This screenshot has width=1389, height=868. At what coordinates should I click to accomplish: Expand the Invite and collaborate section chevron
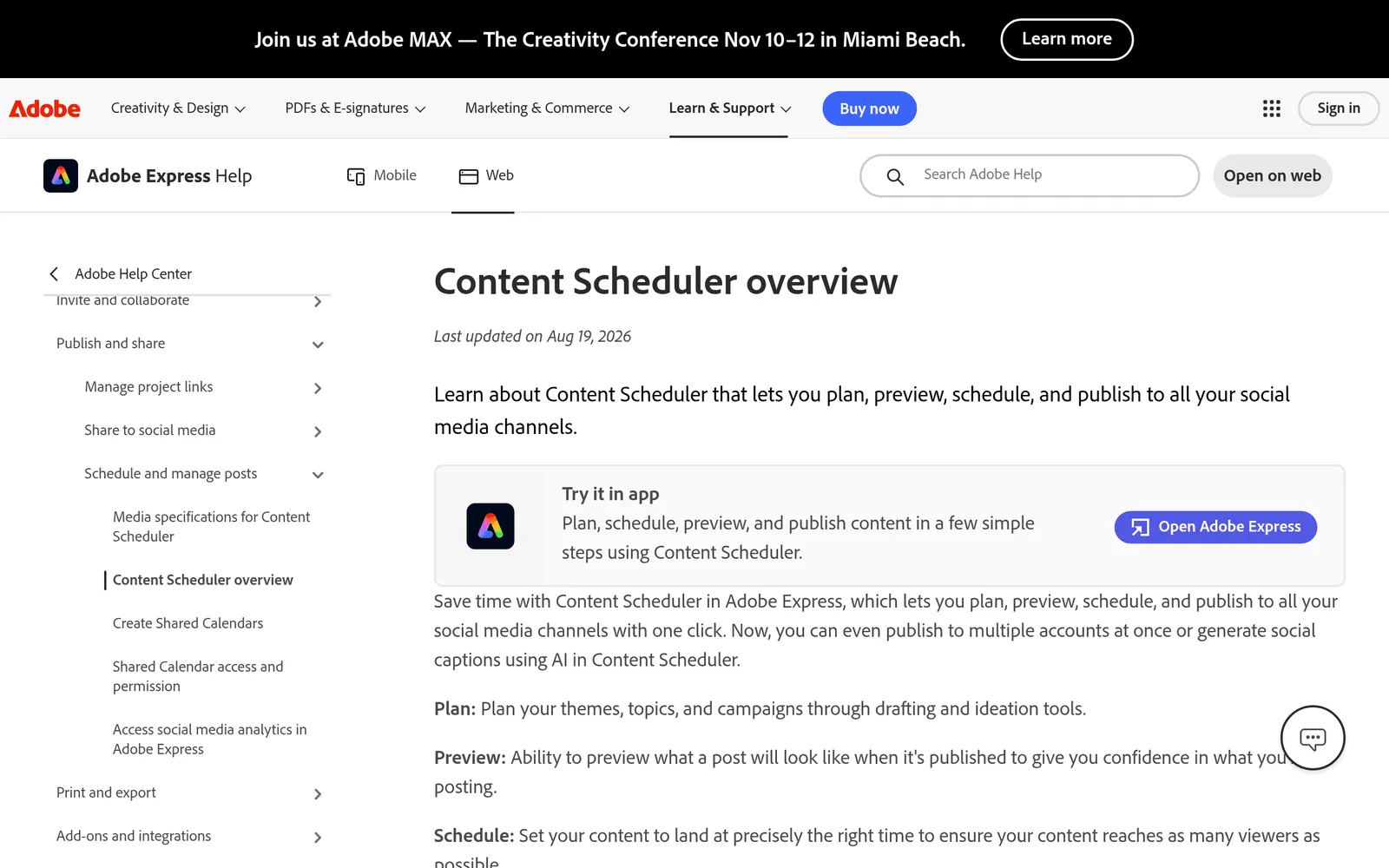pos(318,301)
